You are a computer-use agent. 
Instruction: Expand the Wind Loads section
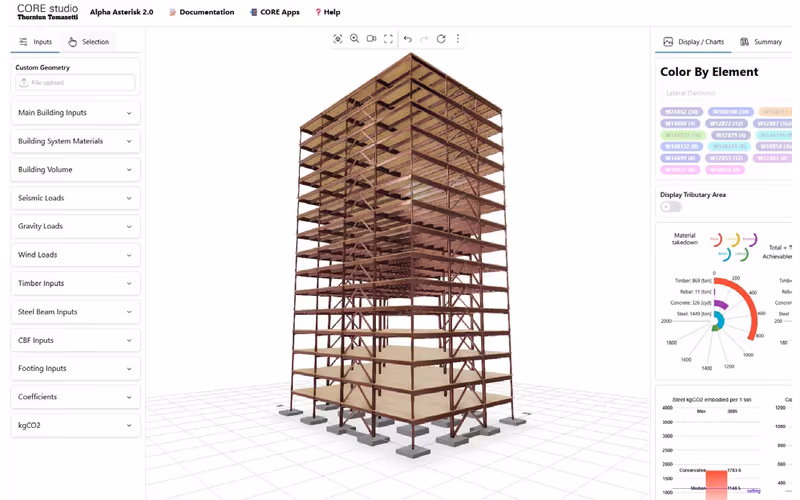75,255
